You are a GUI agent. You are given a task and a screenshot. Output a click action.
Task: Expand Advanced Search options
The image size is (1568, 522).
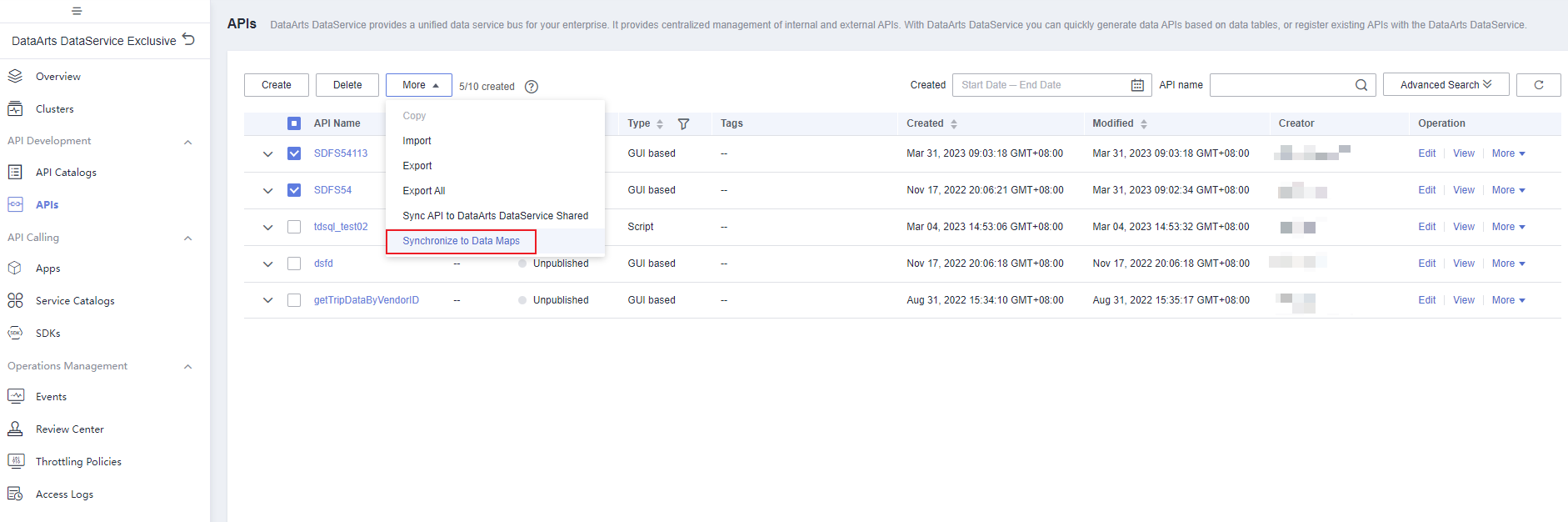pyautogui.click(x=1446, y=85)
